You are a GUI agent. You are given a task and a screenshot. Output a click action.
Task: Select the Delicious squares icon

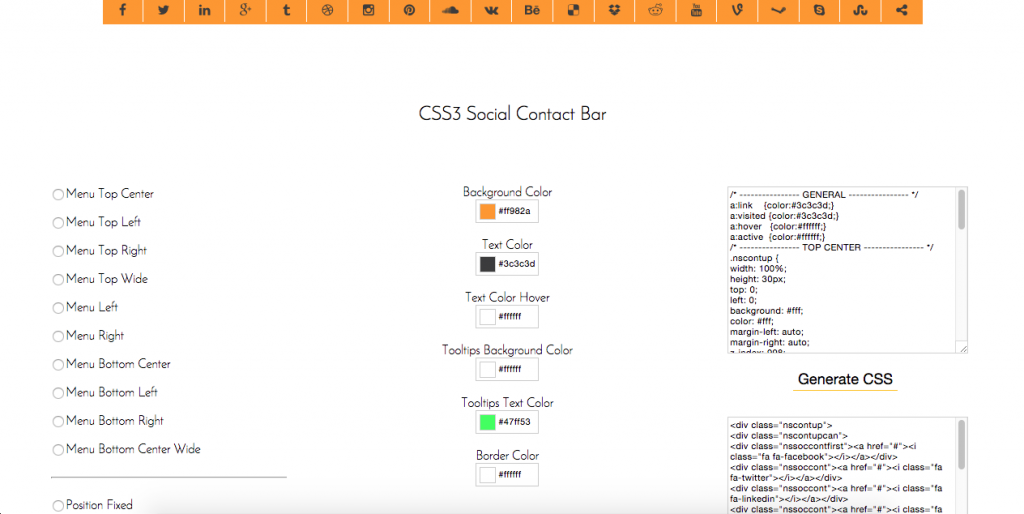pyautogui.click(x=573, y=10)
